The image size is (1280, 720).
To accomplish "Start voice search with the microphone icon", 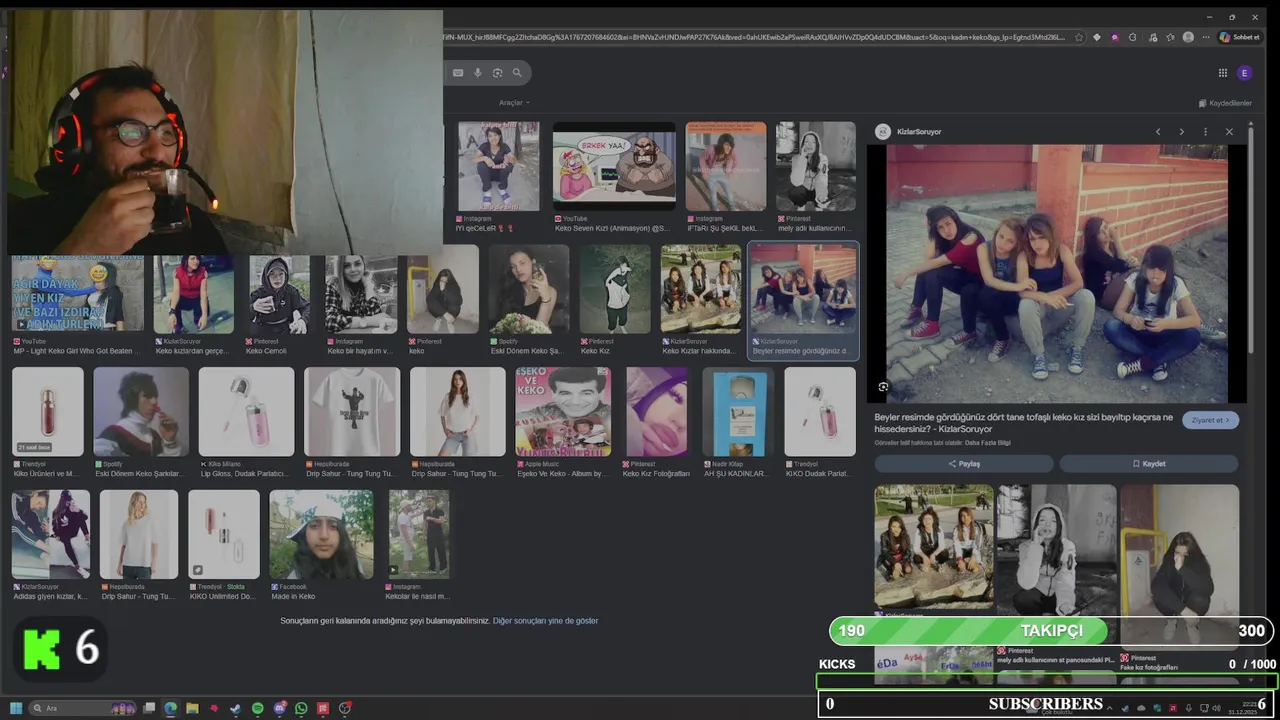I will (478, 73).
